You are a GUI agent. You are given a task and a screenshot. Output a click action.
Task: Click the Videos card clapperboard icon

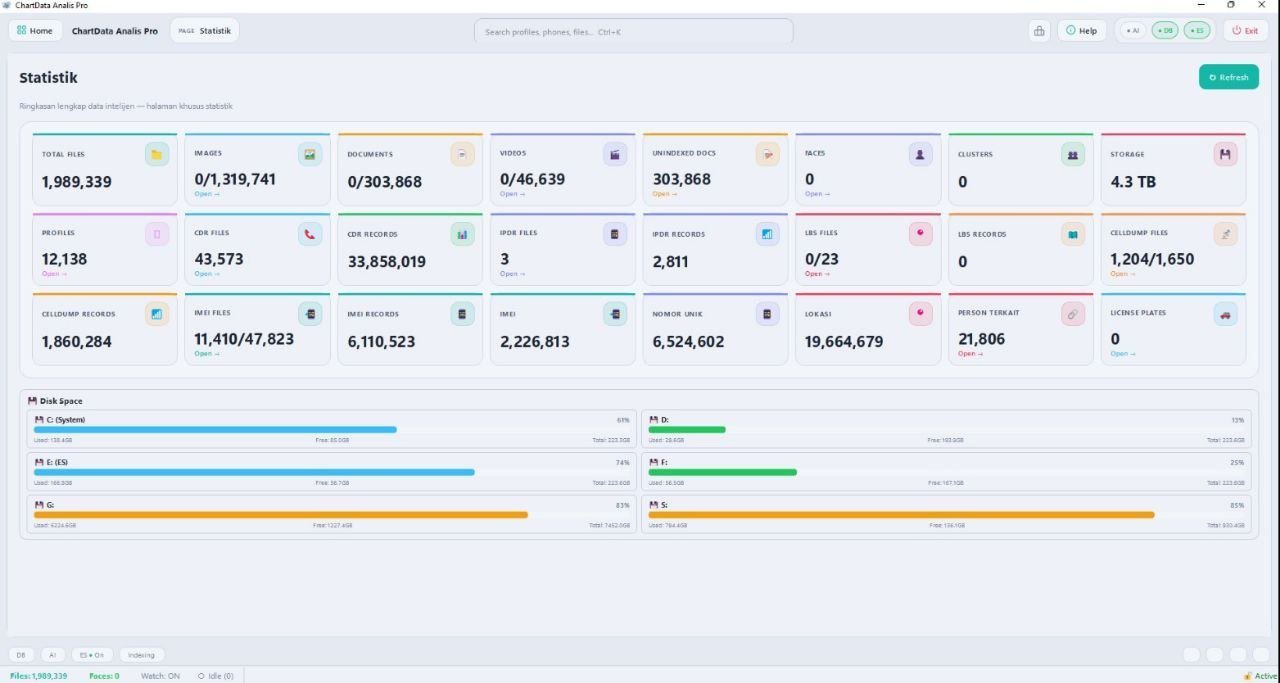pos(615,154)
